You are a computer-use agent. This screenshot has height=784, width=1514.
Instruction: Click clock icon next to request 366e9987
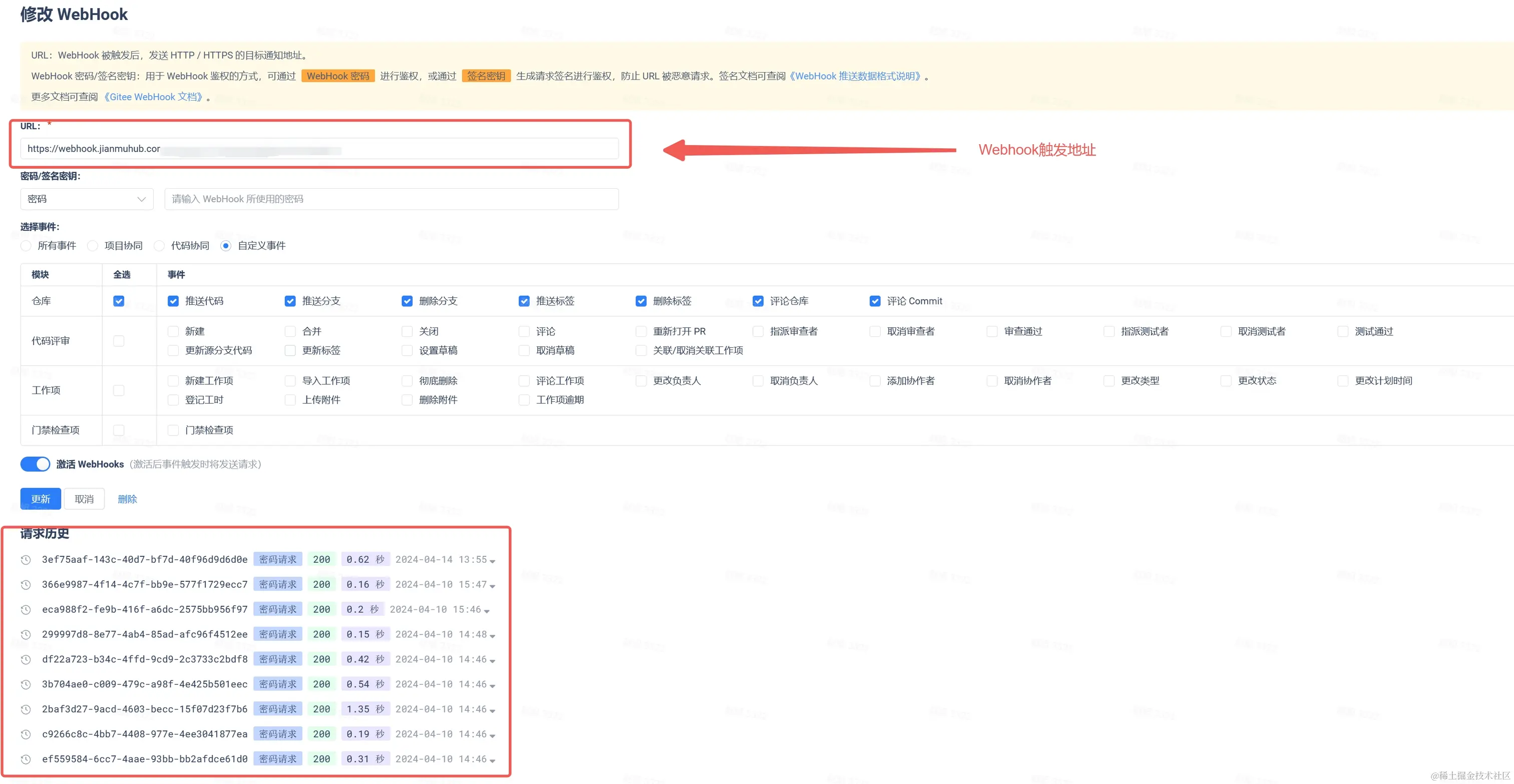coord(25,585)
